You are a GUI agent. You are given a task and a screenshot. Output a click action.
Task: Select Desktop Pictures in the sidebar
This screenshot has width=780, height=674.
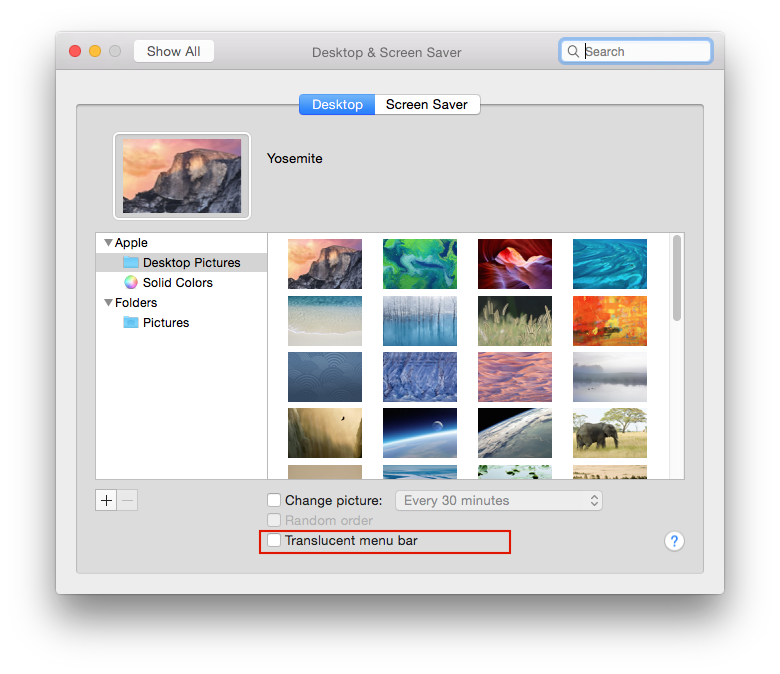[182, 262]
